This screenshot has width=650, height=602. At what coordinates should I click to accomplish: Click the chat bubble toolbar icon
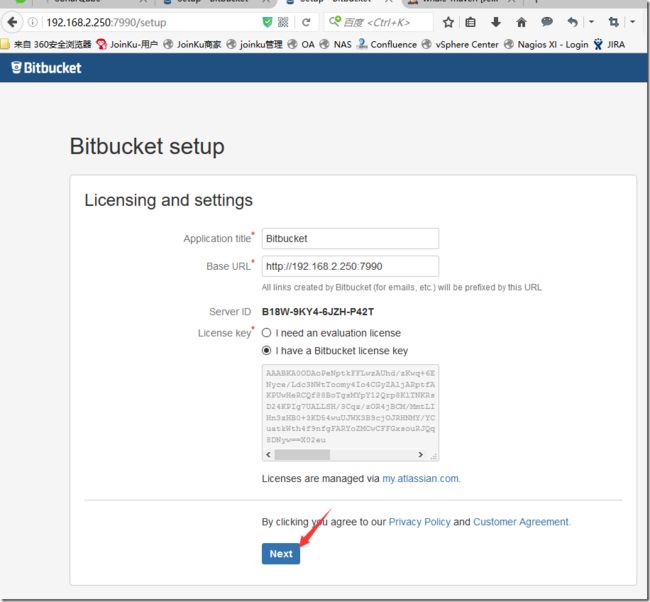point(547,22)
